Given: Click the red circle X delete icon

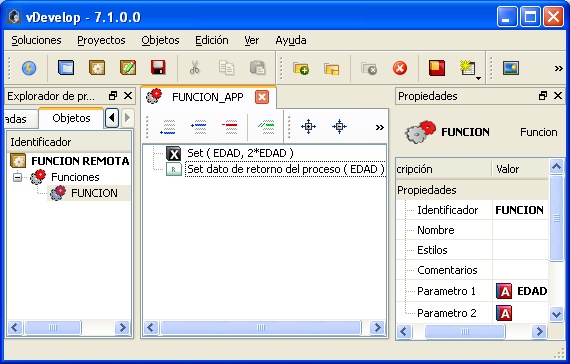Looking at the screenshot, I should [400, 68].
